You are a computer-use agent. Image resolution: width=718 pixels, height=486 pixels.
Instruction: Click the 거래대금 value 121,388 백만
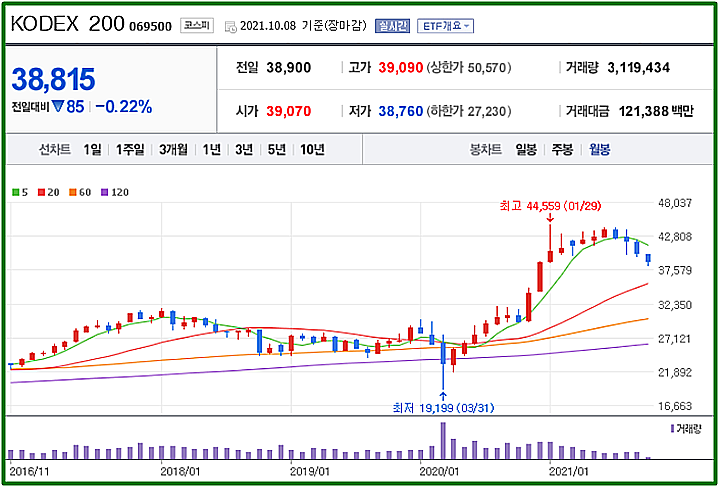[x=656, y=111]
